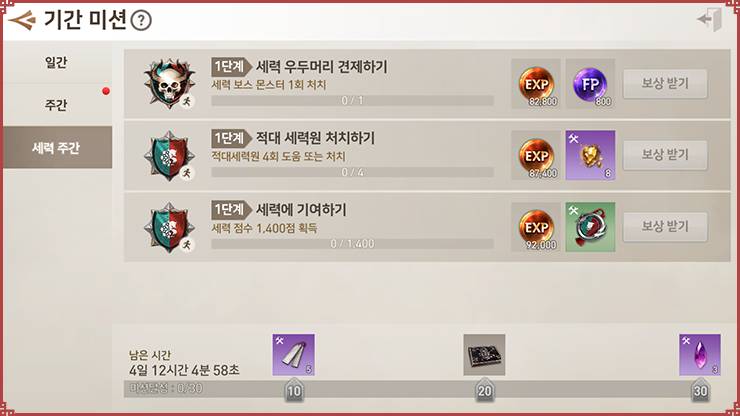Click the back arrow next to 기간 미션

[22, 20]
